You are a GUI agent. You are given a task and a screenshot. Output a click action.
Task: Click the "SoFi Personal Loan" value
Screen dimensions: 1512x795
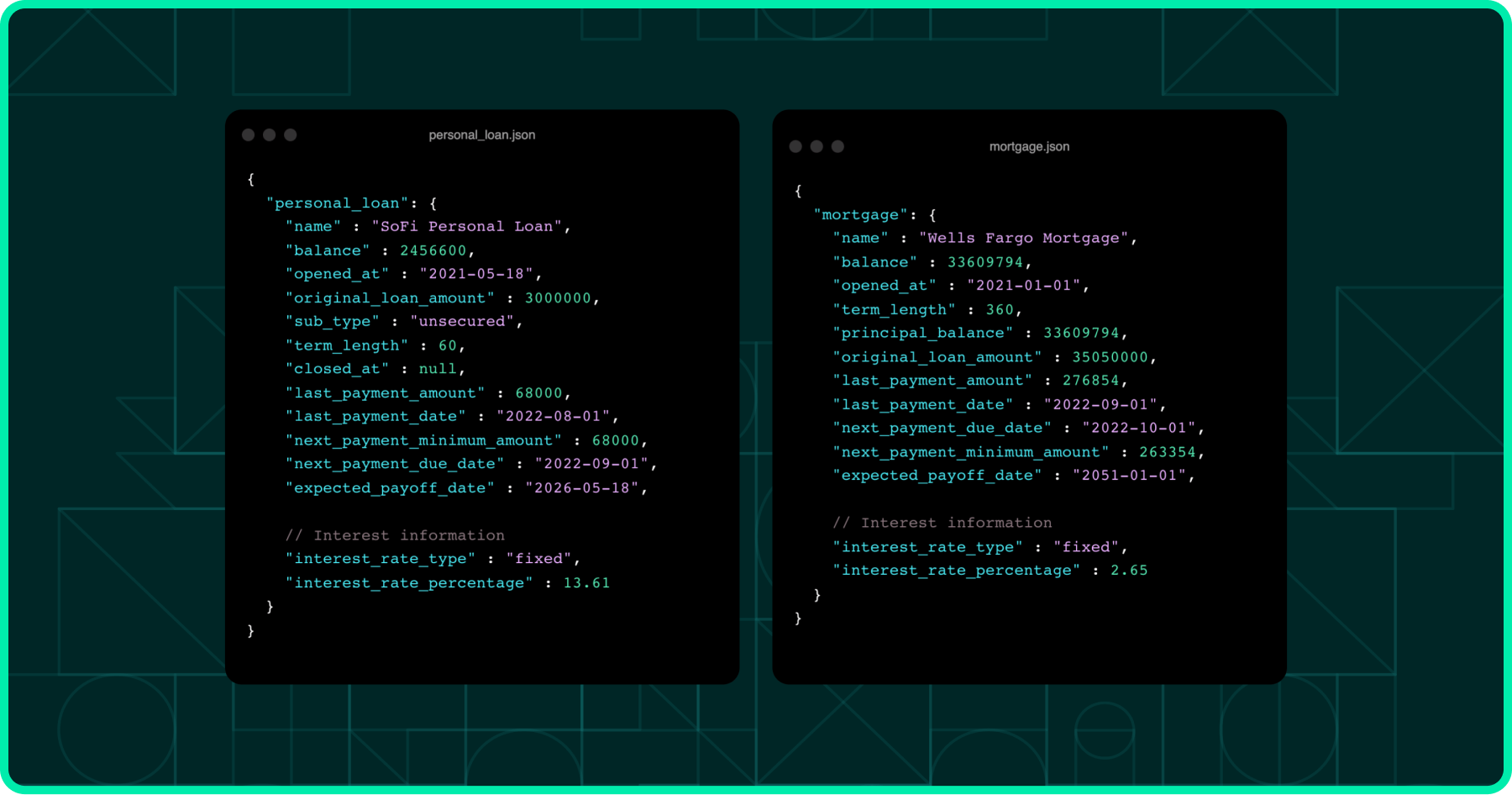pyautogui.click(x=467, y=227)
